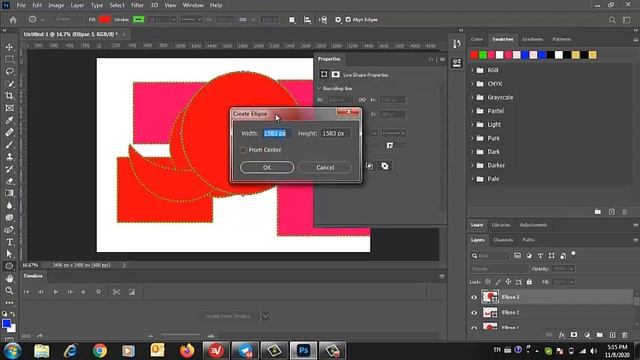Image resolution: width=640 pixels, height=360 pixels.
Task: Open the Filter menu
Action: coord(137,5)
